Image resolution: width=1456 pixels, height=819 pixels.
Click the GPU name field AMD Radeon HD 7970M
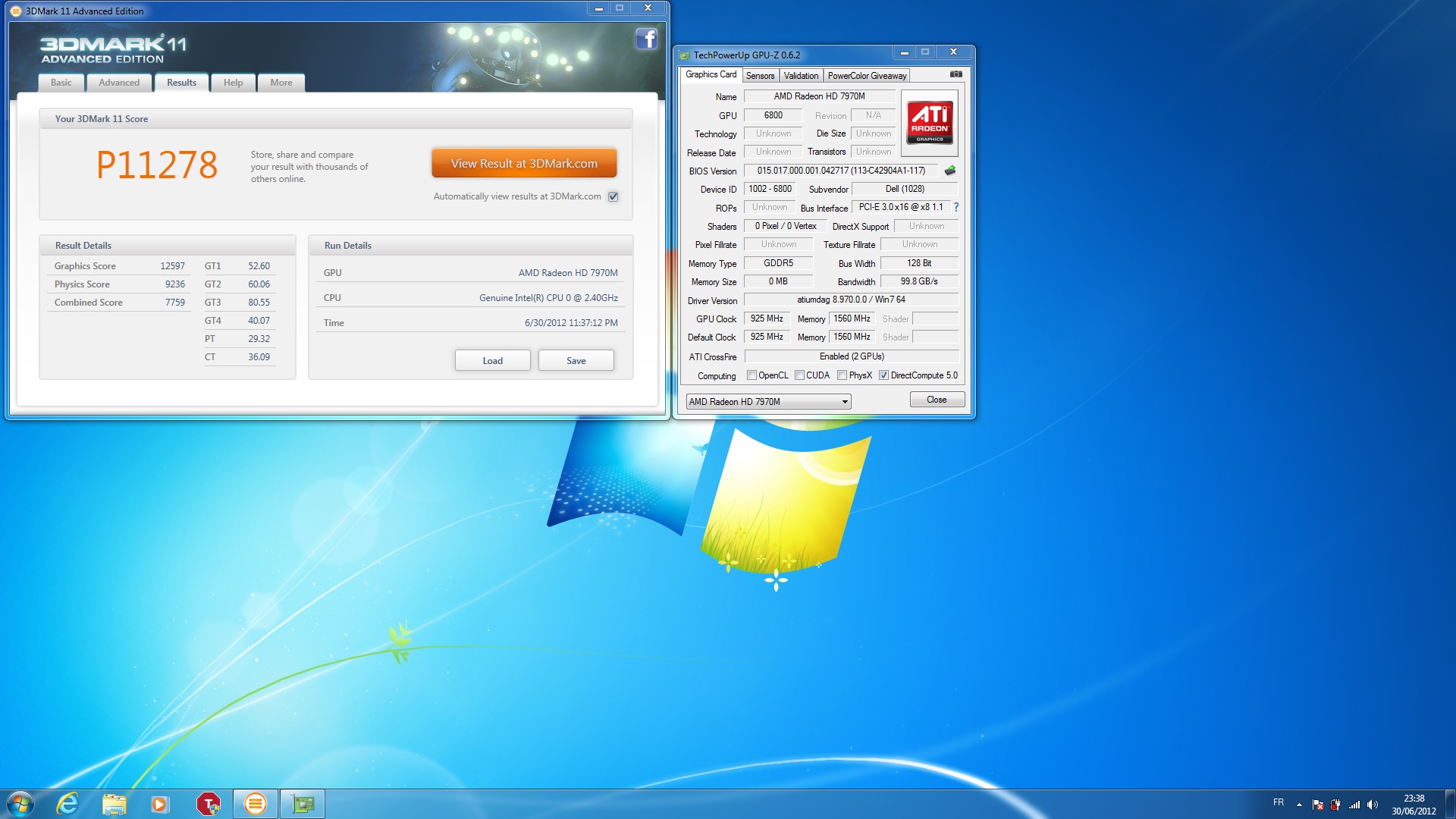[x=819, y=96]
